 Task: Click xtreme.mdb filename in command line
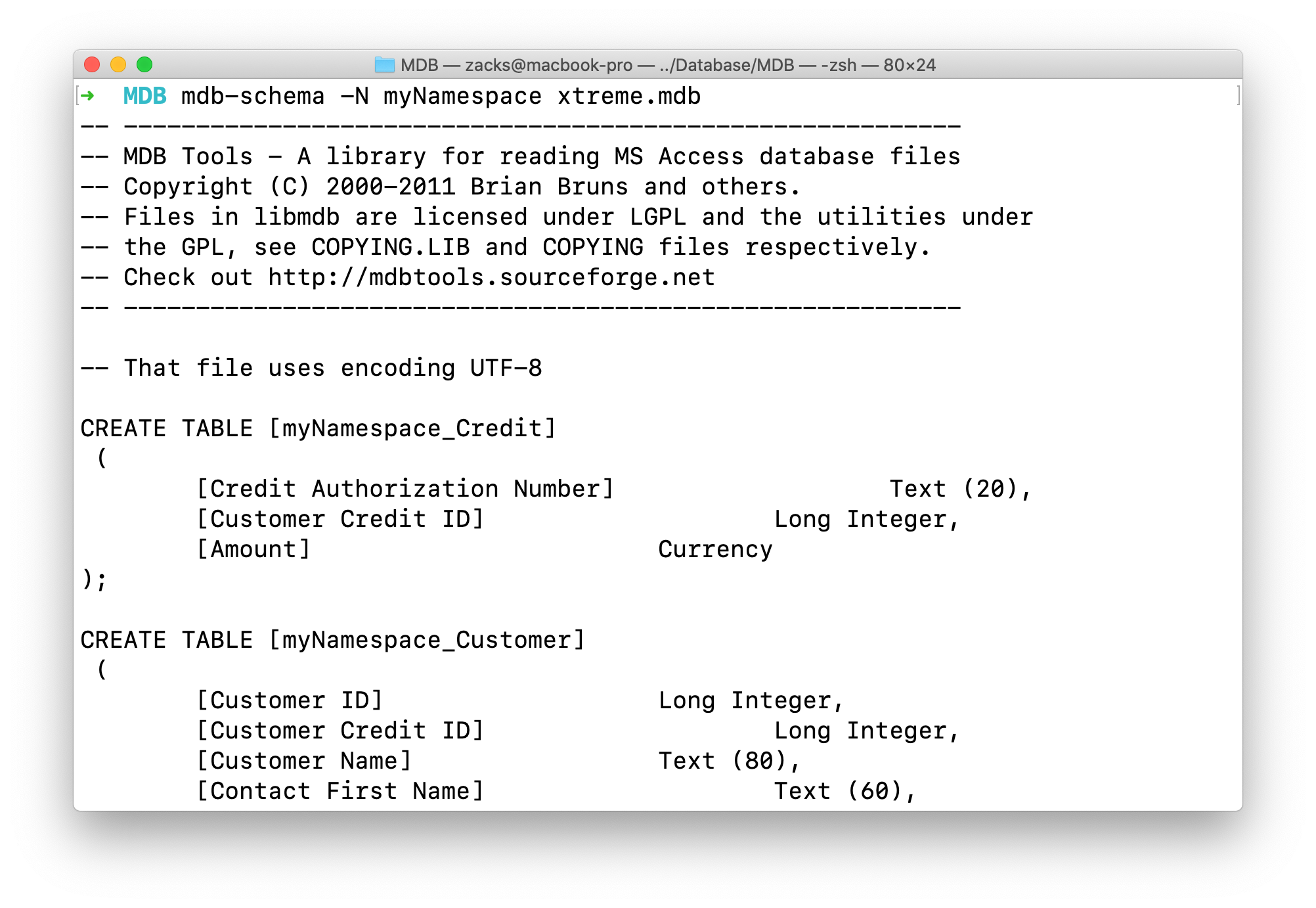[628, 96]
